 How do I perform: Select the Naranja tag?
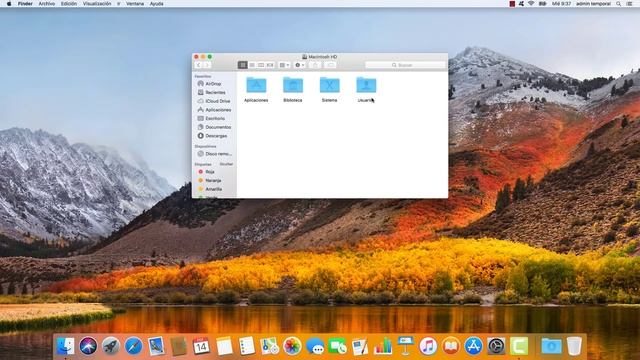tap(214, 180)
